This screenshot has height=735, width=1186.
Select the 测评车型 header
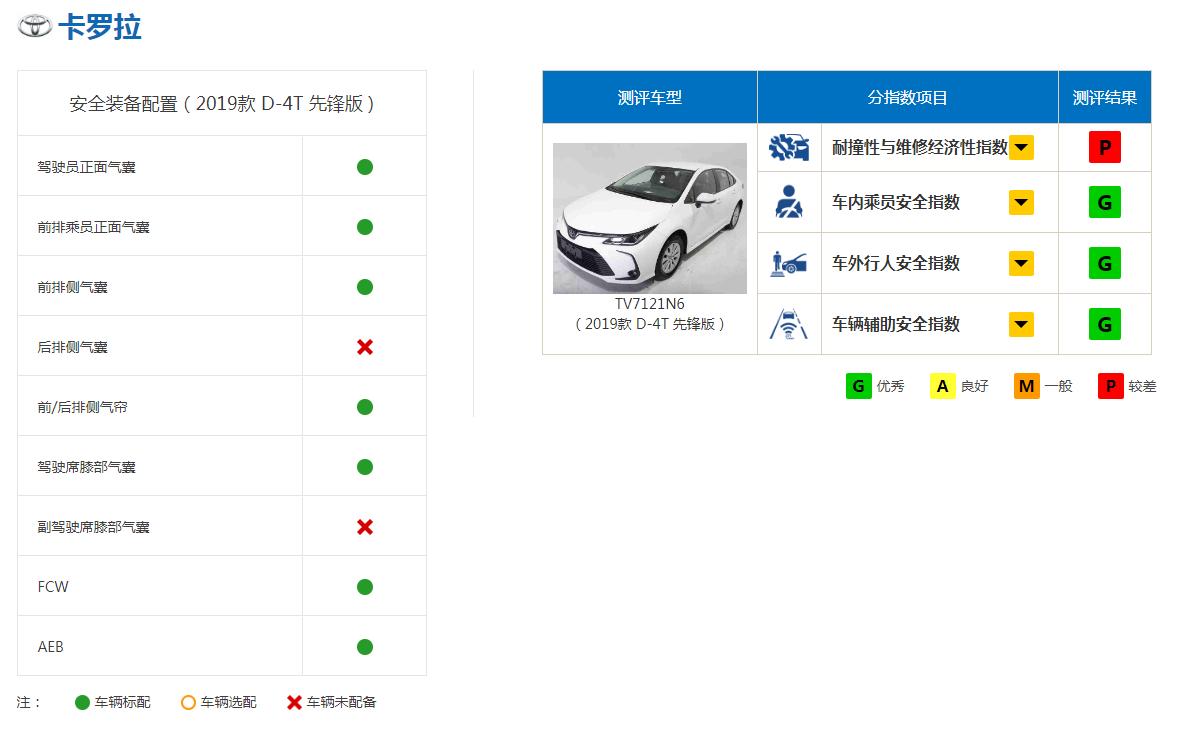tap(649, 96)
